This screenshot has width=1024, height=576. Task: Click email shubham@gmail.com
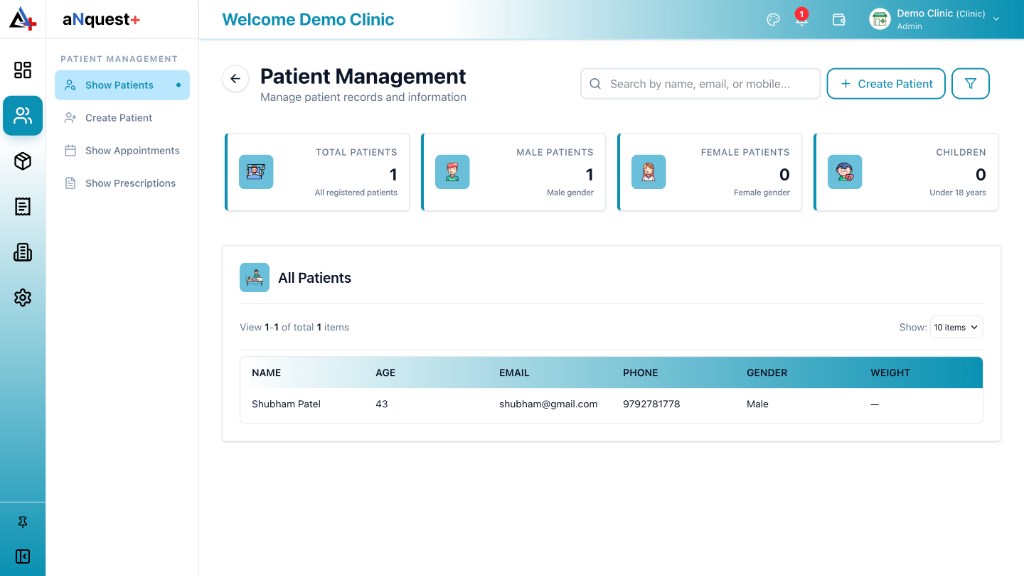548,404
